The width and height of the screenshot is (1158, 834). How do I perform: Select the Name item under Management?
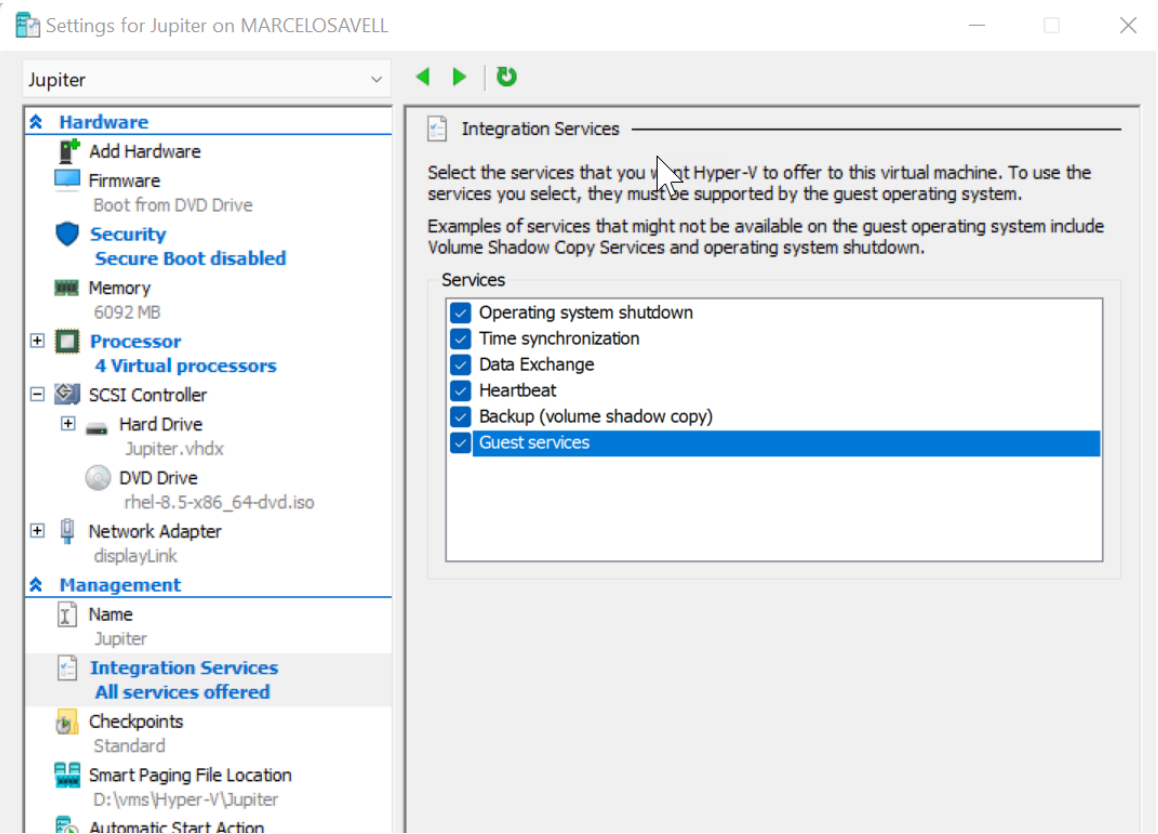pos(110,615)
